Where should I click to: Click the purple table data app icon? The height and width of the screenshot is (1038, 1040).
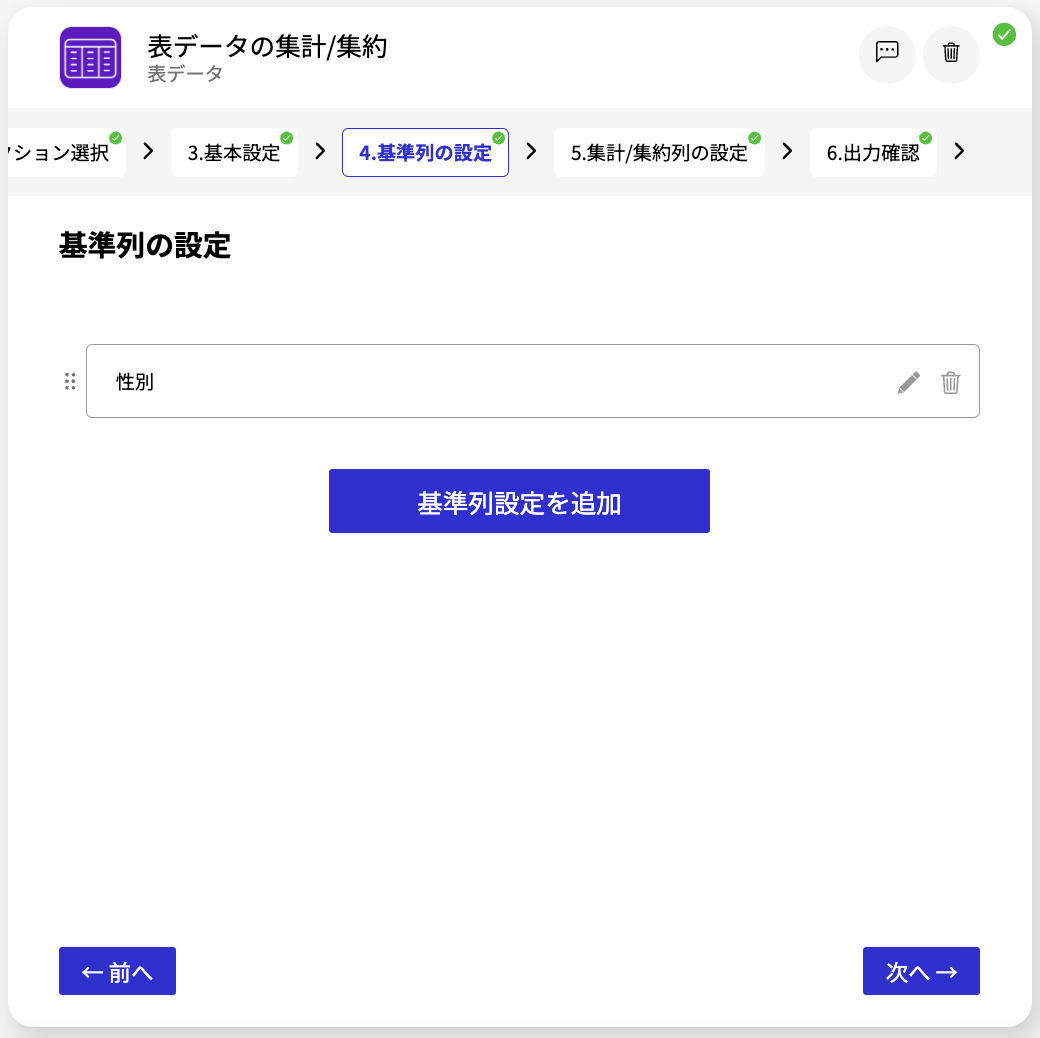[90, 57]
